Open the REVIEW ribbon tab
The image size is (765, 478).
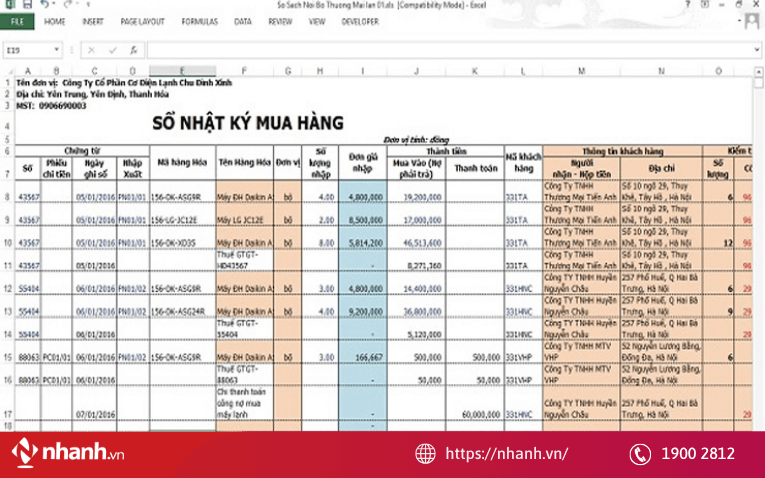click(x=280, y=22)
